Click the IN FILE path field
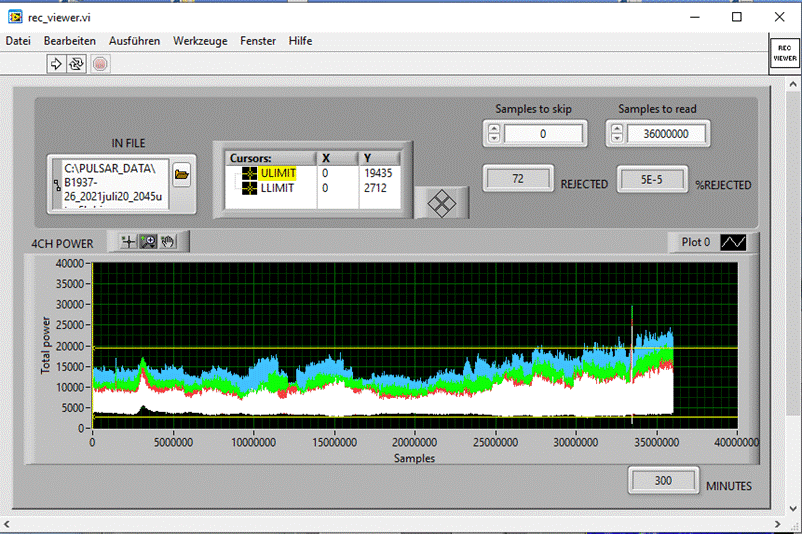 [x=115, y=184]
